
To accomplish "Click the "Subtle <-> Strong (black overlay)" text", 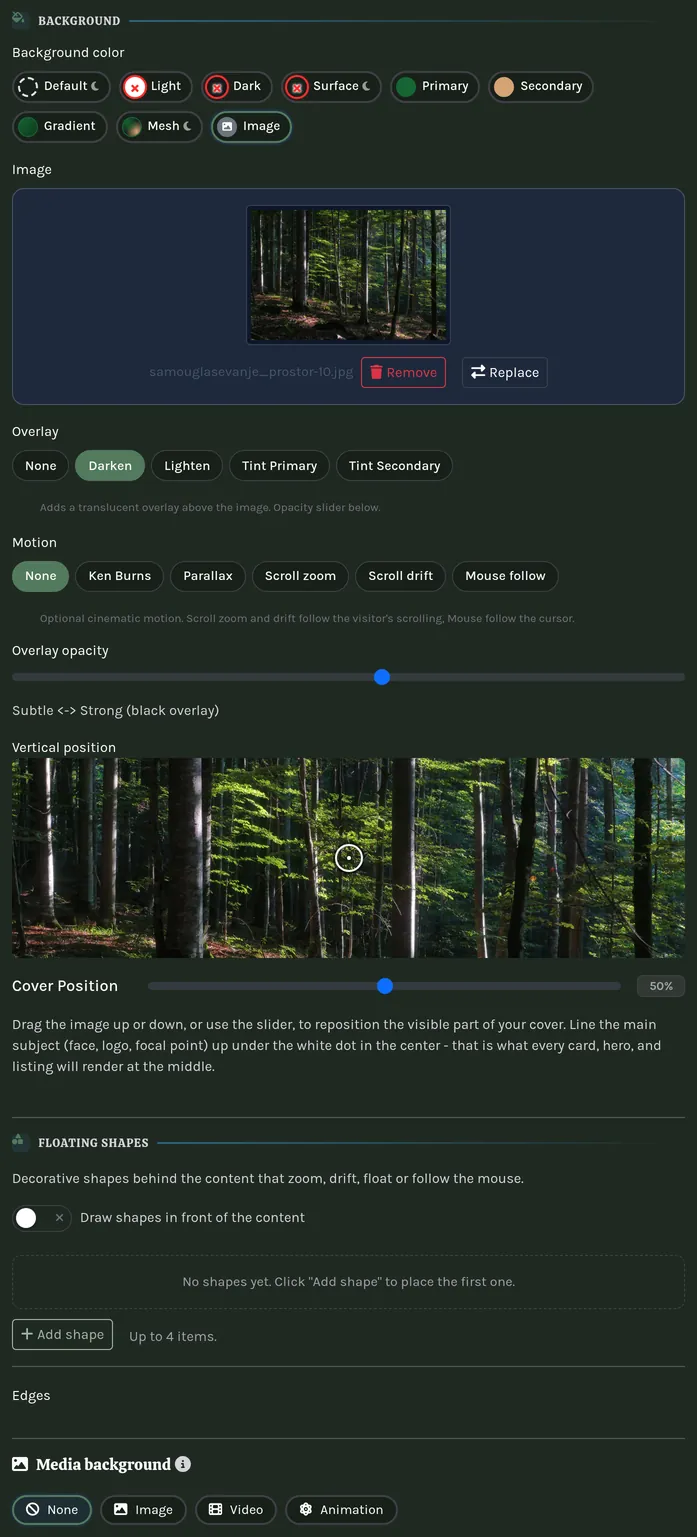I will pyautogui.click(x=115, y=711).
